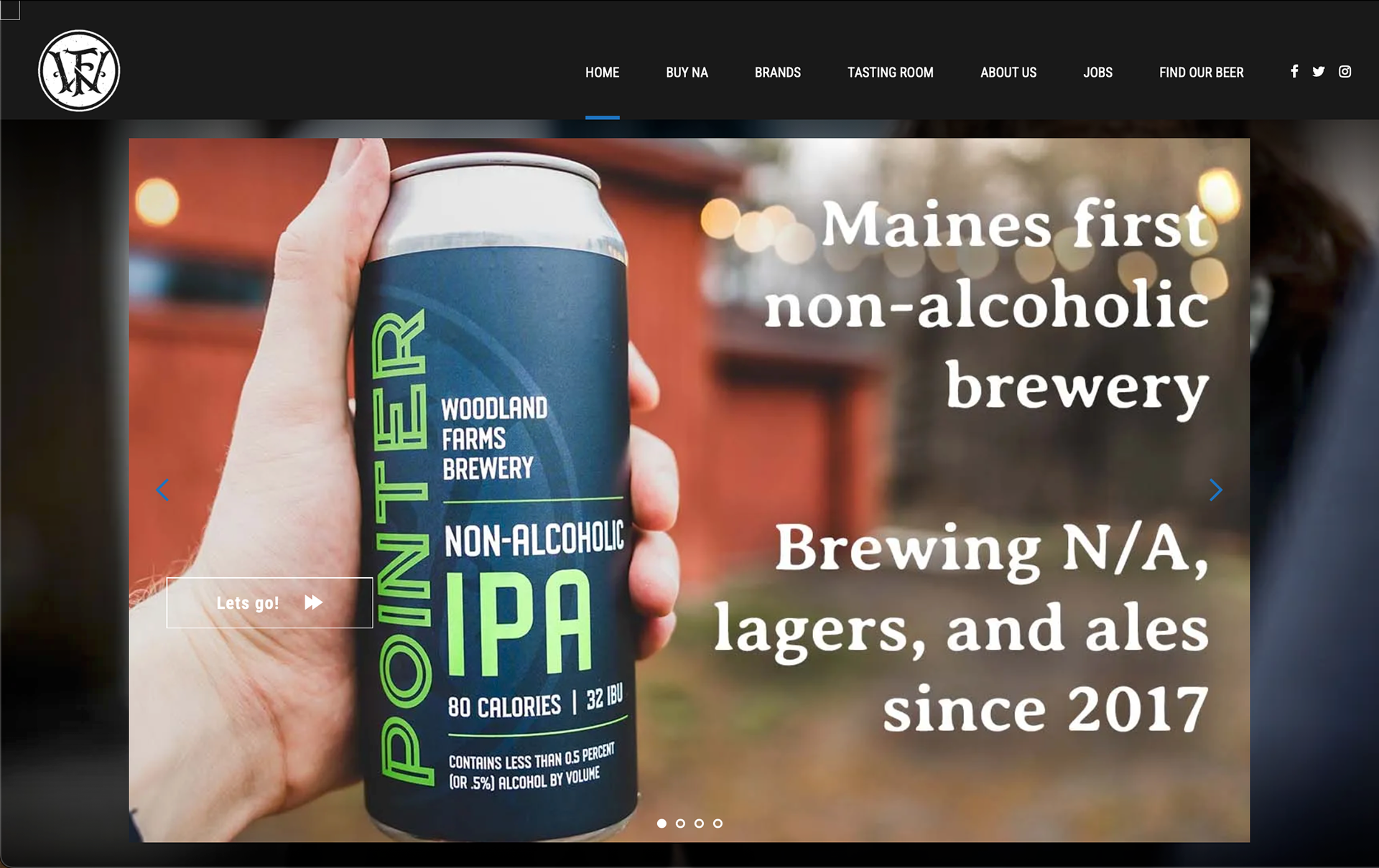
Task: Open the Facebook social icon
Action: coord(1294,72)
